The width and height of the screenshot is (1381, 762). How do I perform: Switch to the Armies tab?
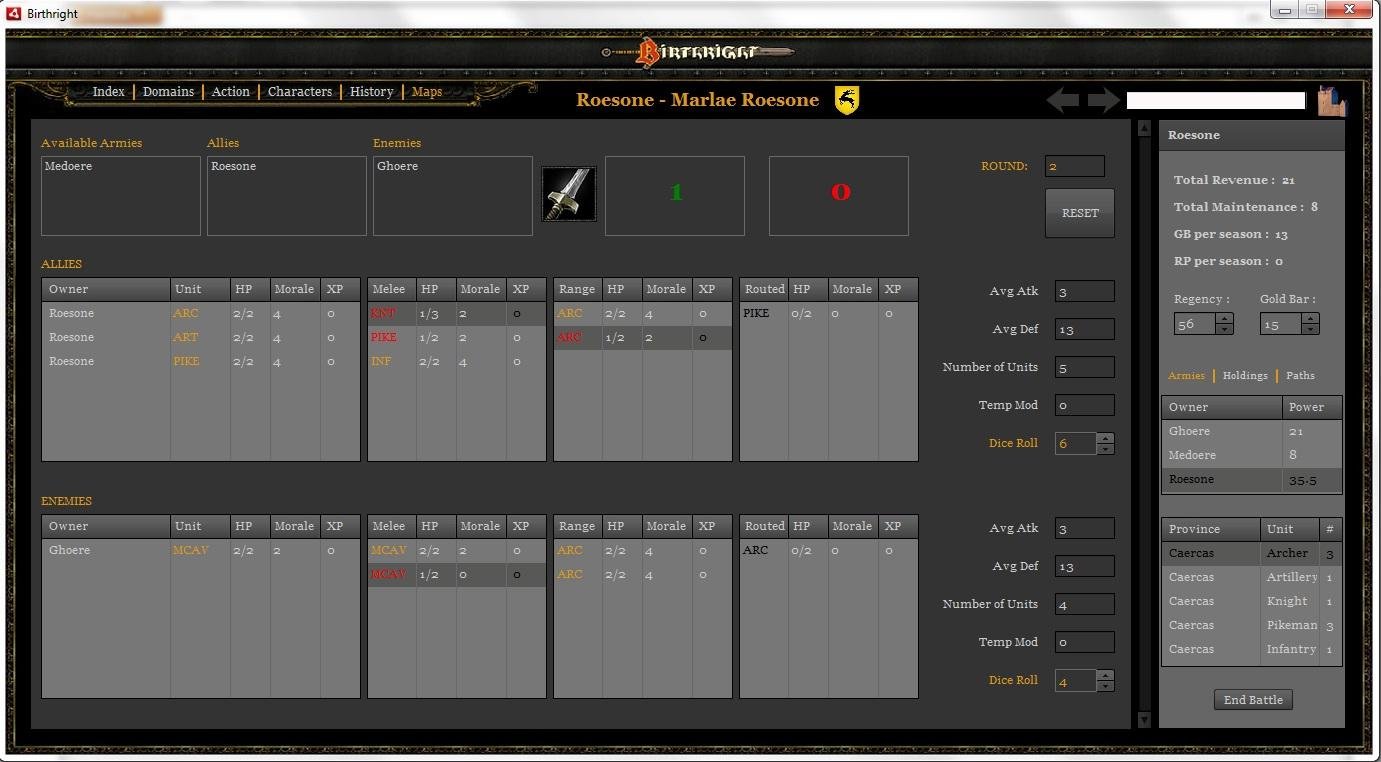[1186, 376]
